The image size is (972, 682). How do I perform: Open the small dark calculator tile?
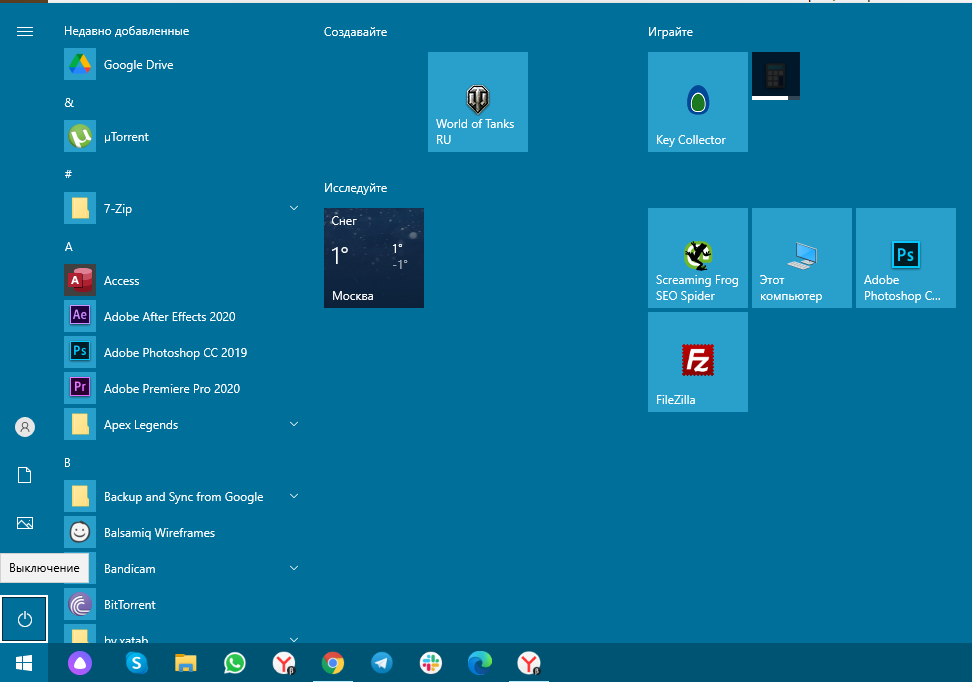coord(775,76)
